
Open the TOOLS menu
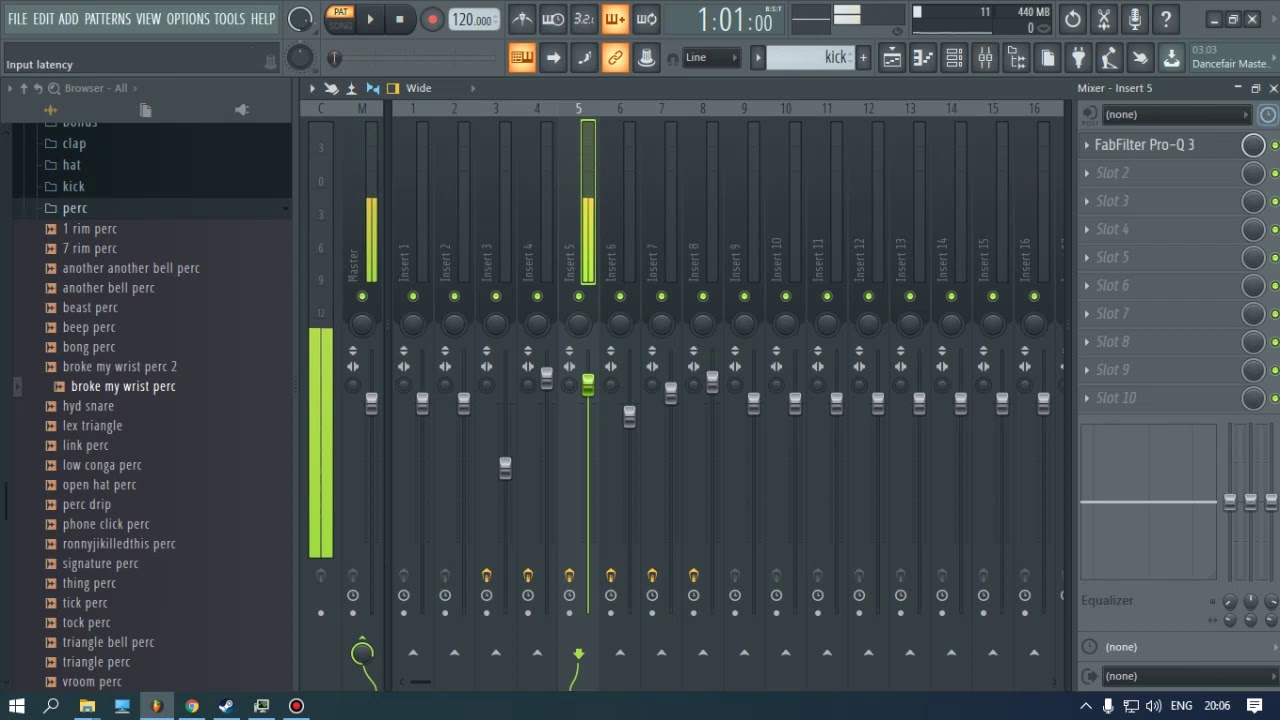[229, 19]
